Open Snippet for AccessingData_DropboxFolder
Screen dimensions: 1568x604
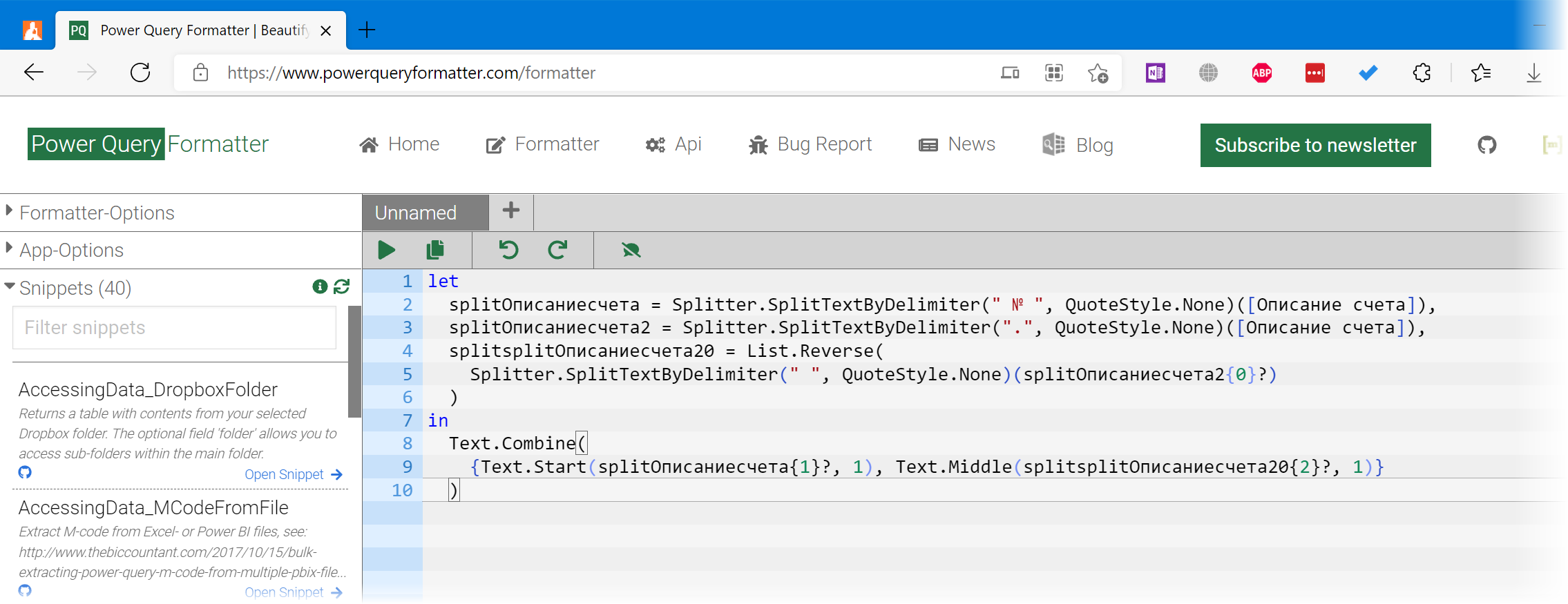coord(294,474)
